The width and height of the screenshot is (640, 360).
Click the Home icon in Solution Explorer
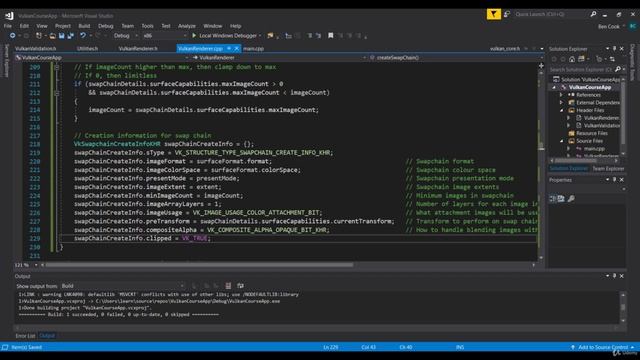point(572,59)
